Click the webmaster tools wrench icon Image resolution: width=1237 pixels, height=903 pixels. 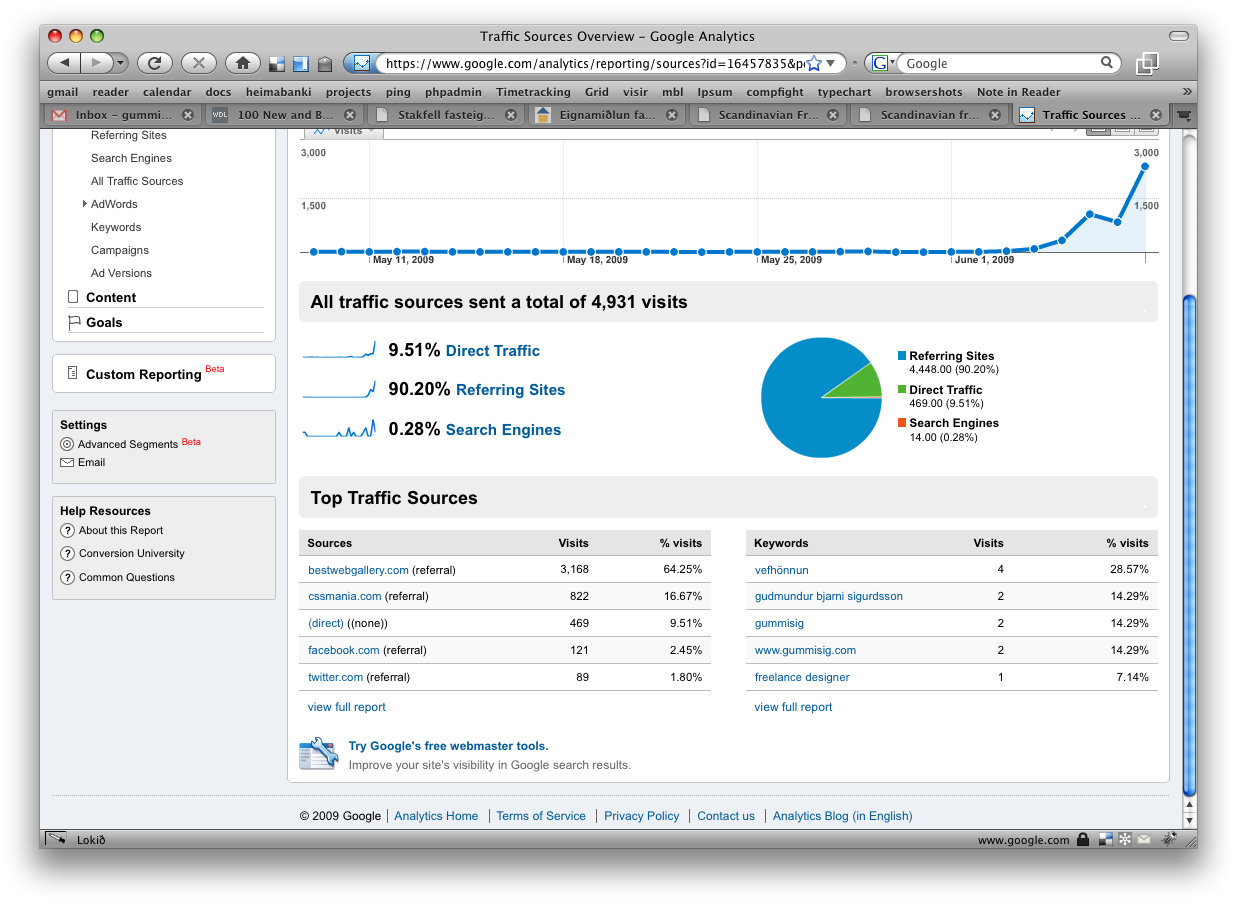319,754
